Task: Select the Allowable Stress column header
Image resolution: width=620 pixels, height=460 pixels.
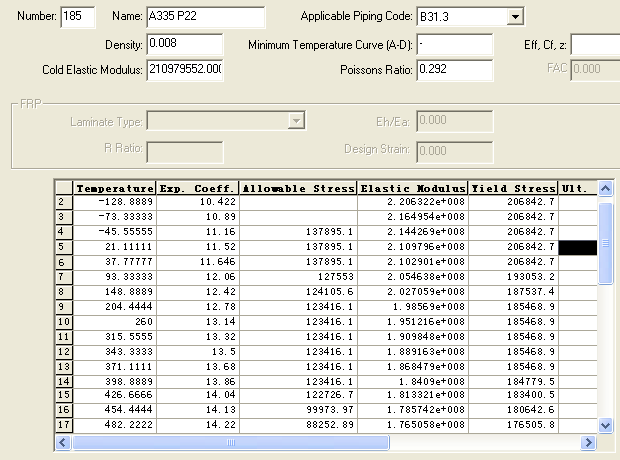Action: 298,188
